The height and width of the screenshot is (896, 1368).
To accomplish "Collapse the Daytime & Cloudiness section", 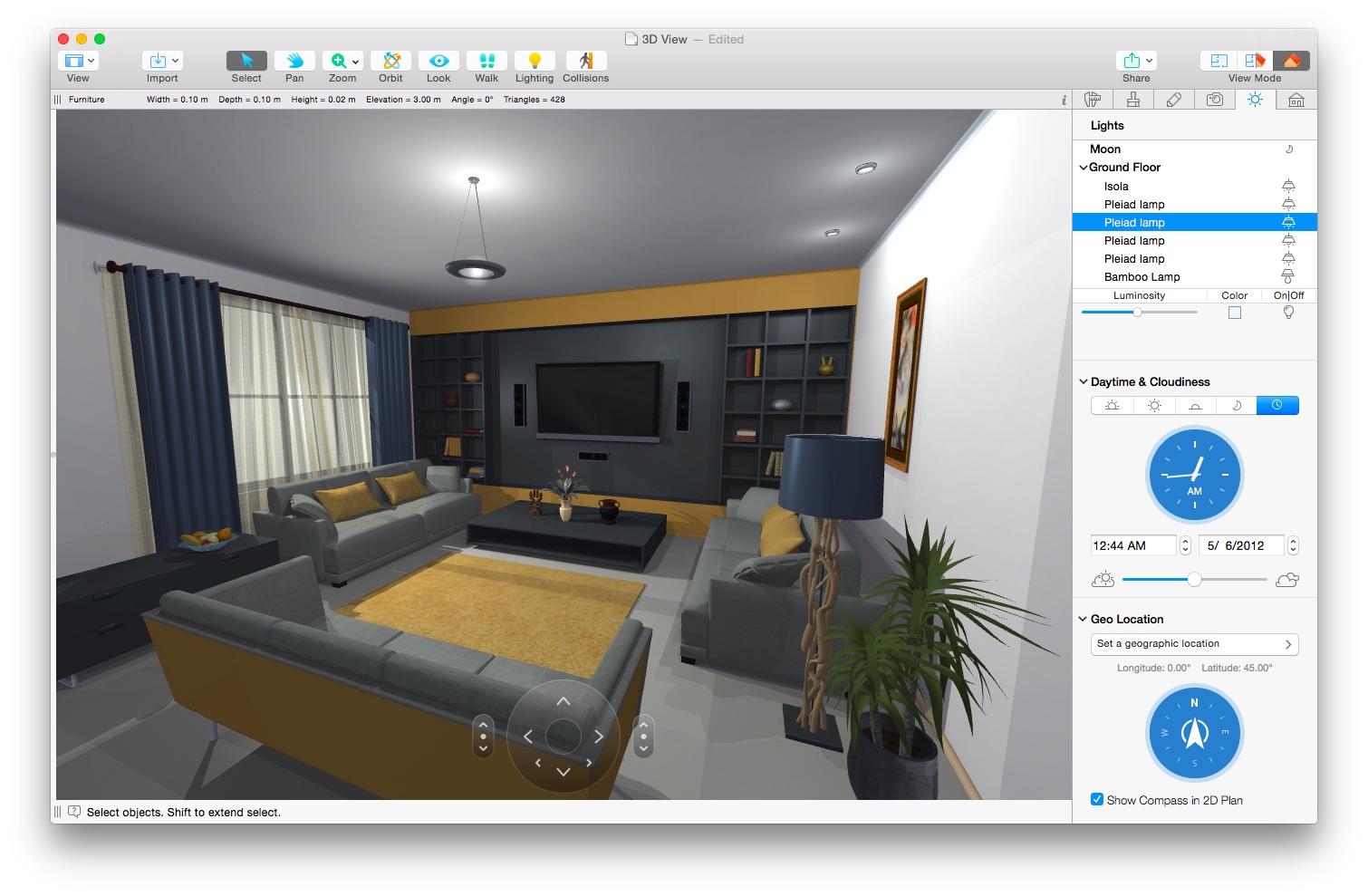I will click(1084, 381).
